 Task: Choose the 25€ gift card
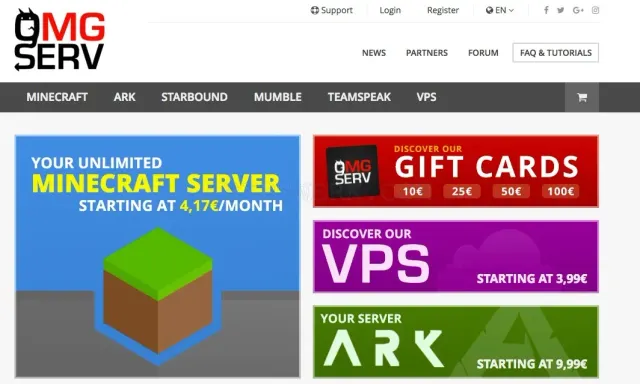462,191
